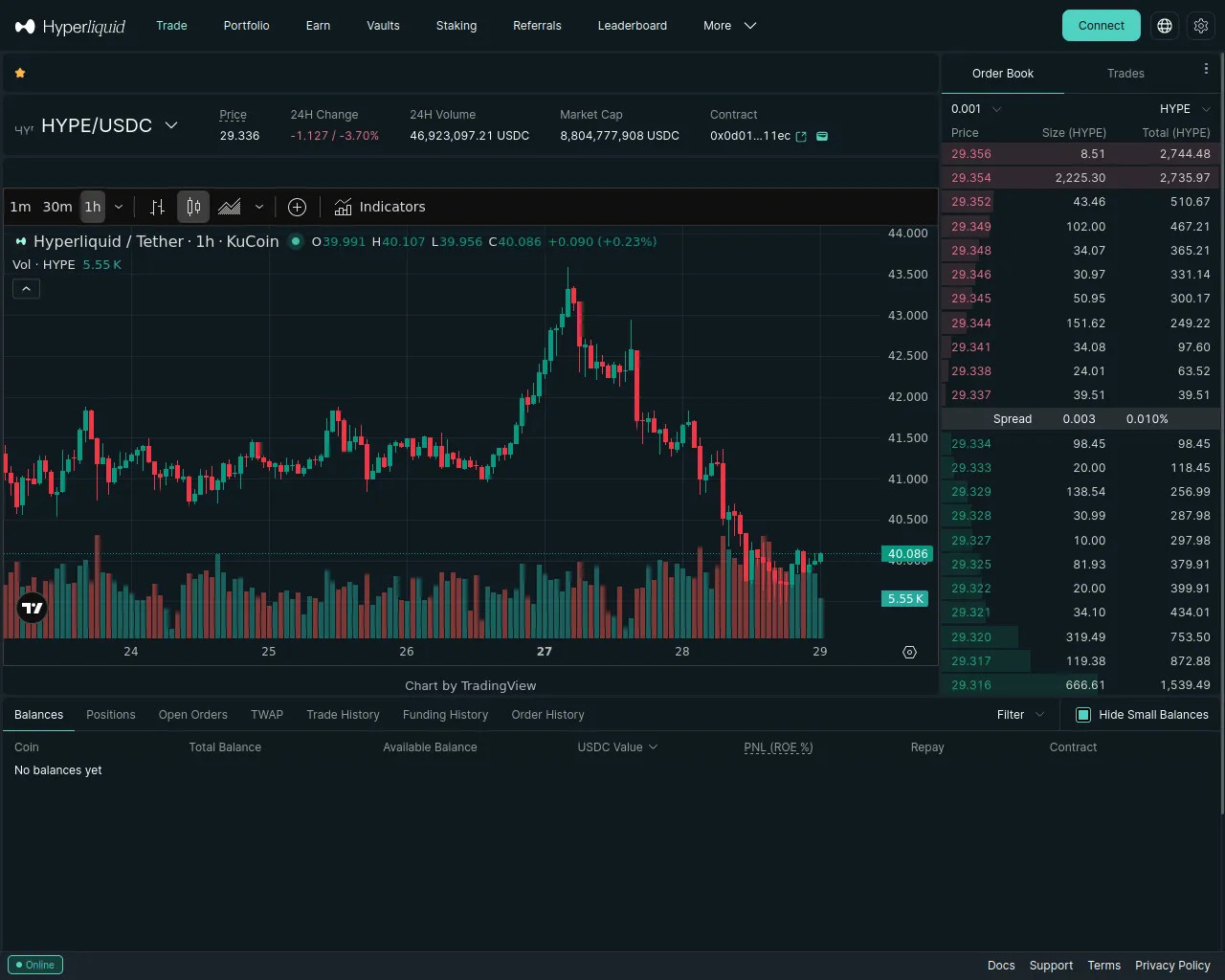Select the Trade History tab
This screenshot has height=980, width=1225.
click(x=343, y=715)
